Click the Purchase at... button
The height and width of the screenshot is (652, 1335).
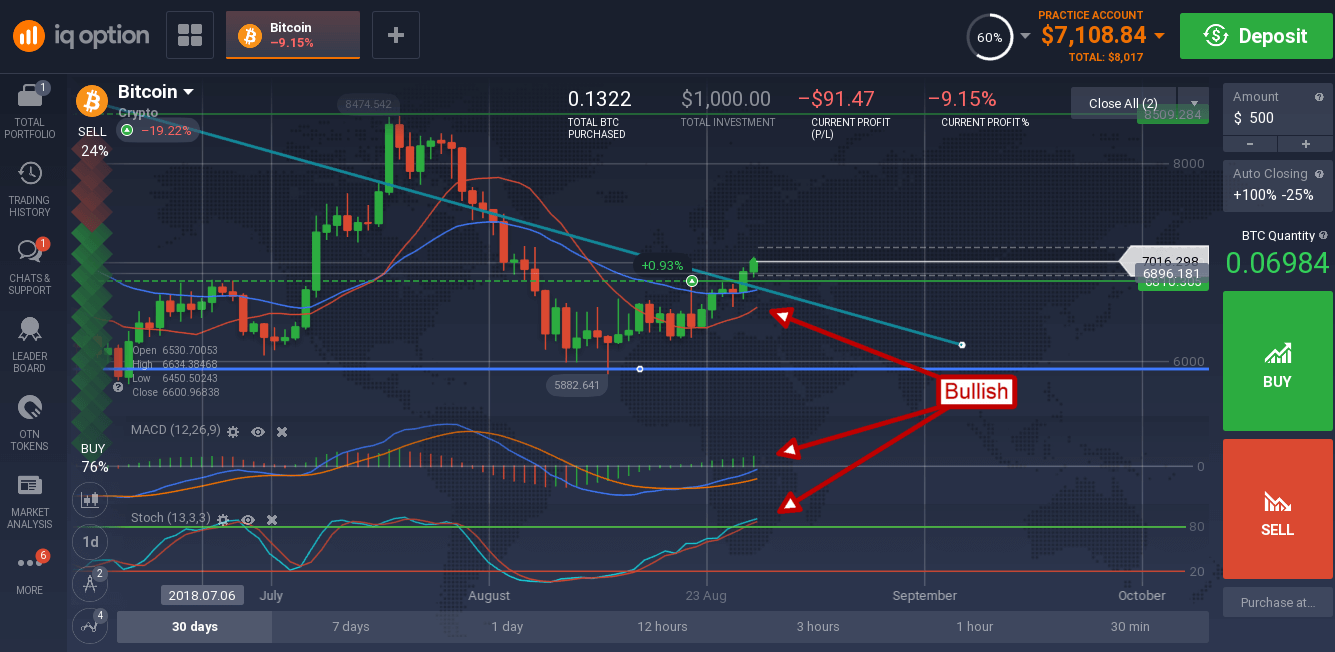pyautogui.click(x=1277, y=602)
